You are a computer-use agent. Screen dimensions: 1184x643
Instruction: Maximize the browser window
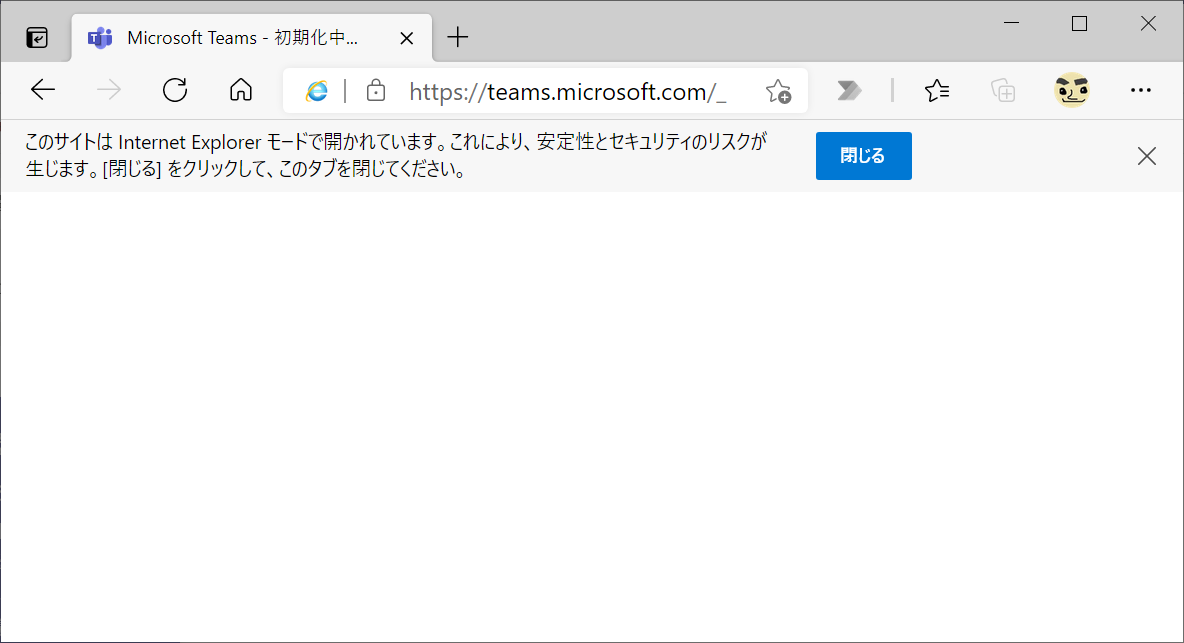(1079, 23)
